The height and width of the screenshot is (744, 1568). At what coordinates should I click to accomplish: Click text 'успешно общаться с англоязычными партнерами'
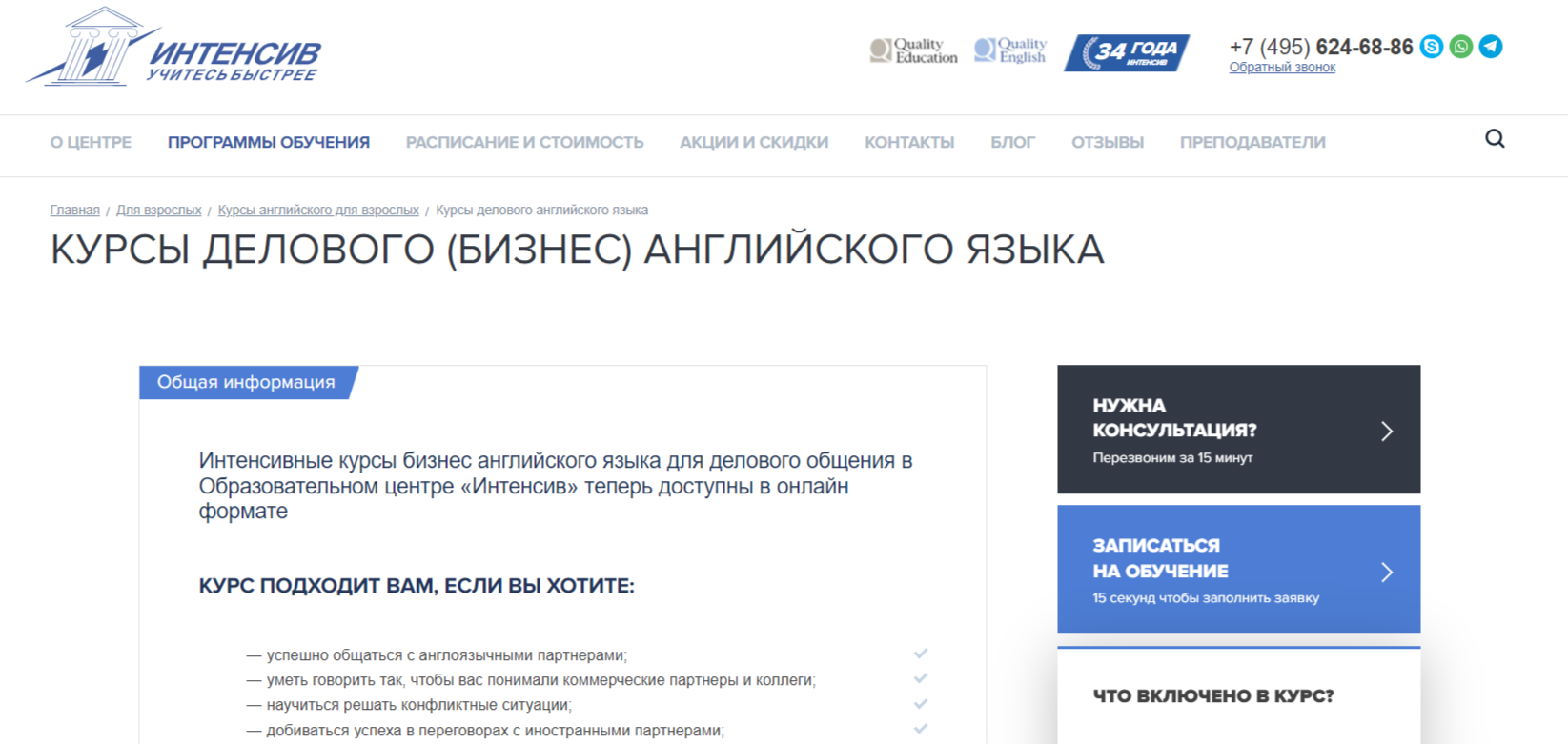[445, 655]
